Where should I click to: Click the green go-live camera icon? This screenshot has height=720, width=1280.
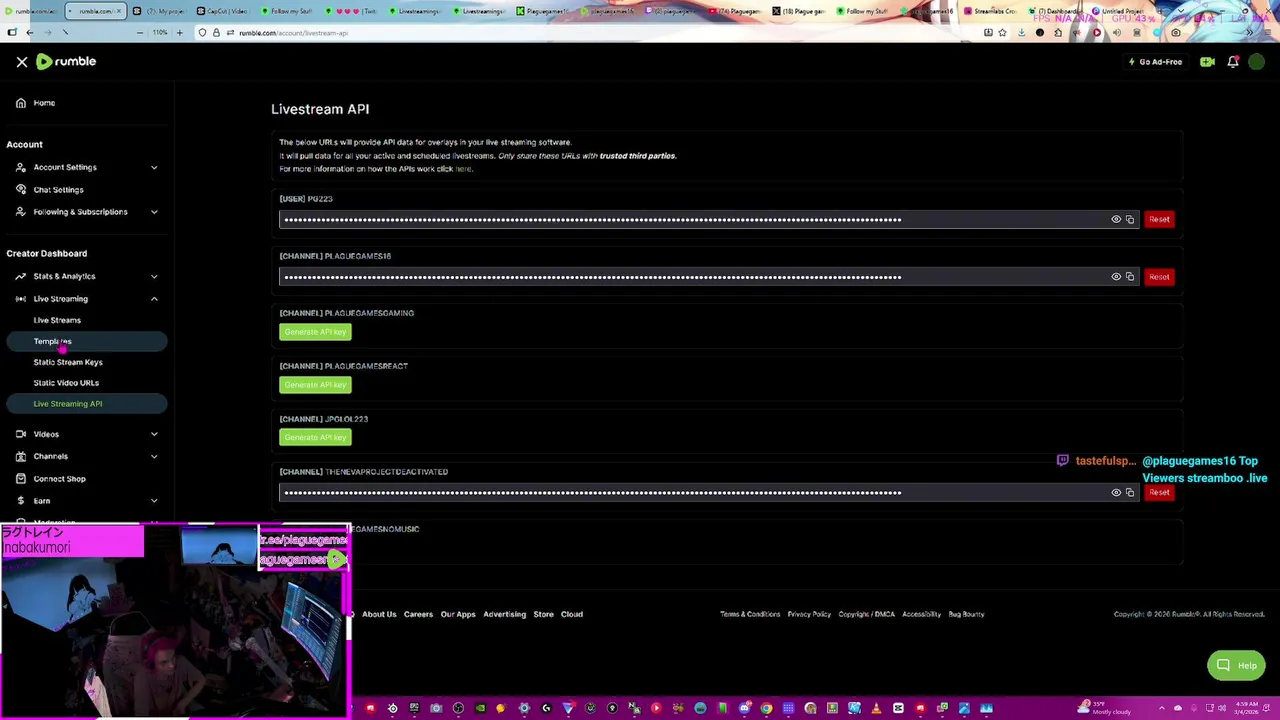pyautogui.click(x=1207, y=62)
